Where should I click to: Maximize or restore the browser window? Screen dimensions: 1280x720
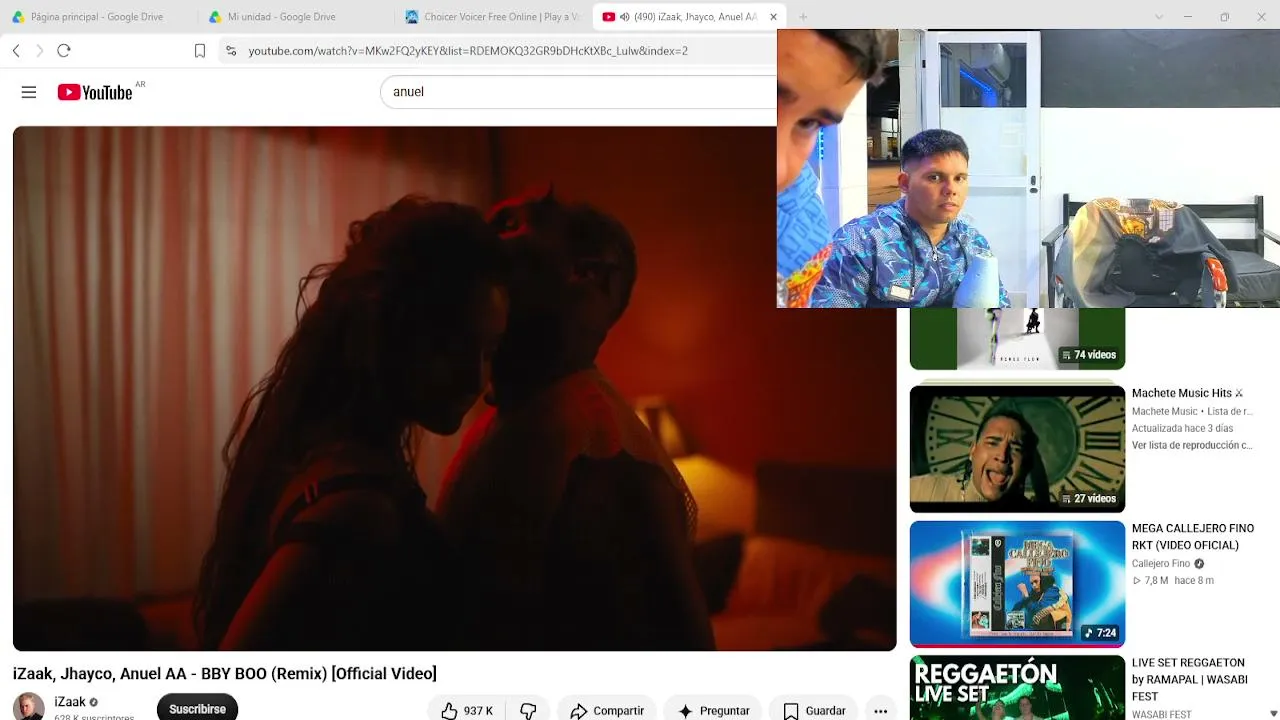click(1225, 17)
